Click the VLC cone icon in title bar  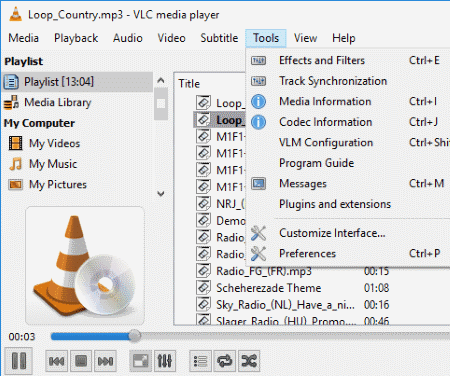click(x=15, y=15)
